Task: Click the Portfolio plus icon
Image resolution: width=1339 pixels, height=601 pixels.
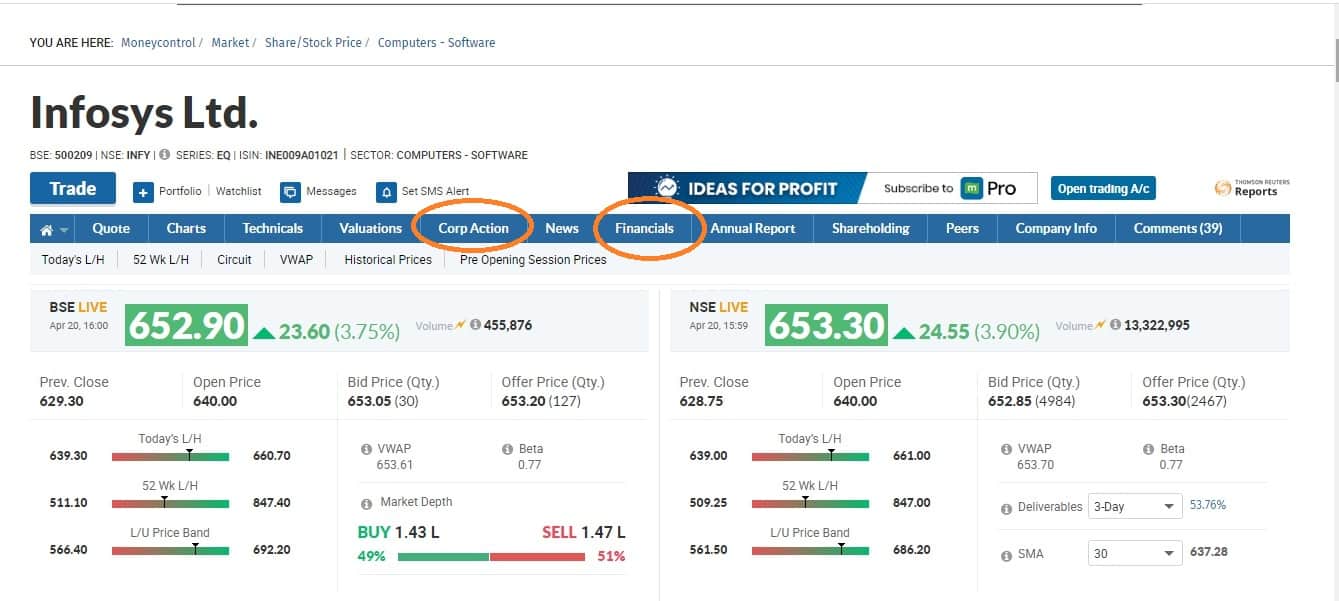Action: (x=143, y=192)
